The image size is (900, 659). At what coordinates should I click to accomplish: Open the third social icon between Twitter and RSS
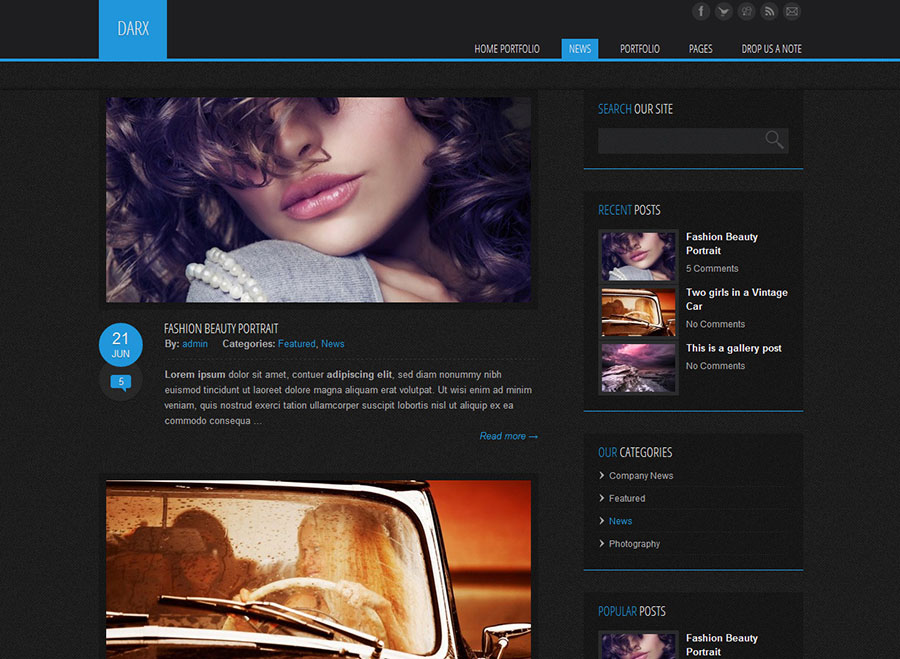click(746, 11)
